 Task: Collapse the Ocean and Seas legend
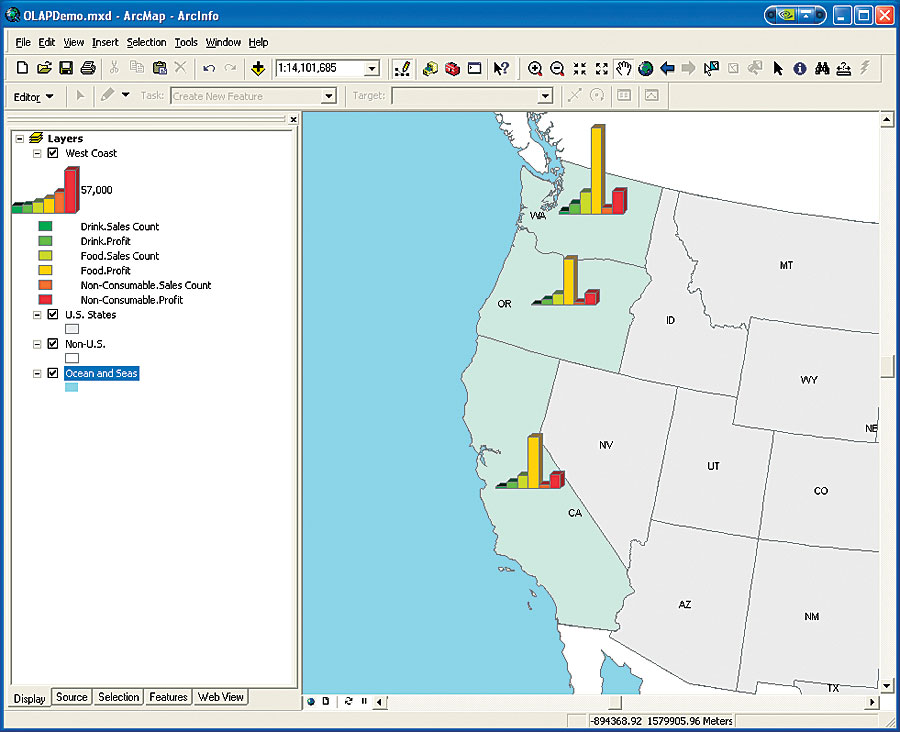[37, 373]
